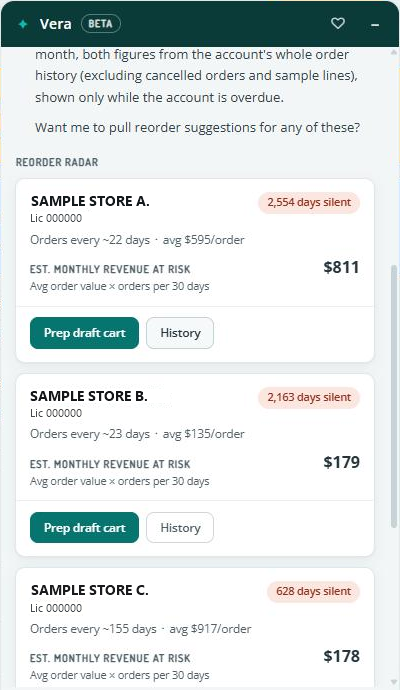Screen dimensions: 400x690
Task: Open History for Sample Store B
Action: point(180,528)
